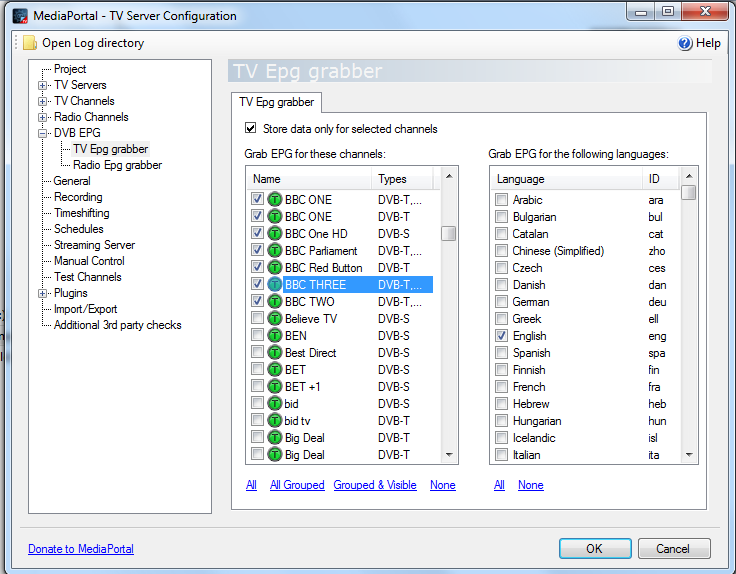Viewport: 736px width, 574px height.
Task: Collapse the DVB EPG tree node
Action: (x=42, y=133)
